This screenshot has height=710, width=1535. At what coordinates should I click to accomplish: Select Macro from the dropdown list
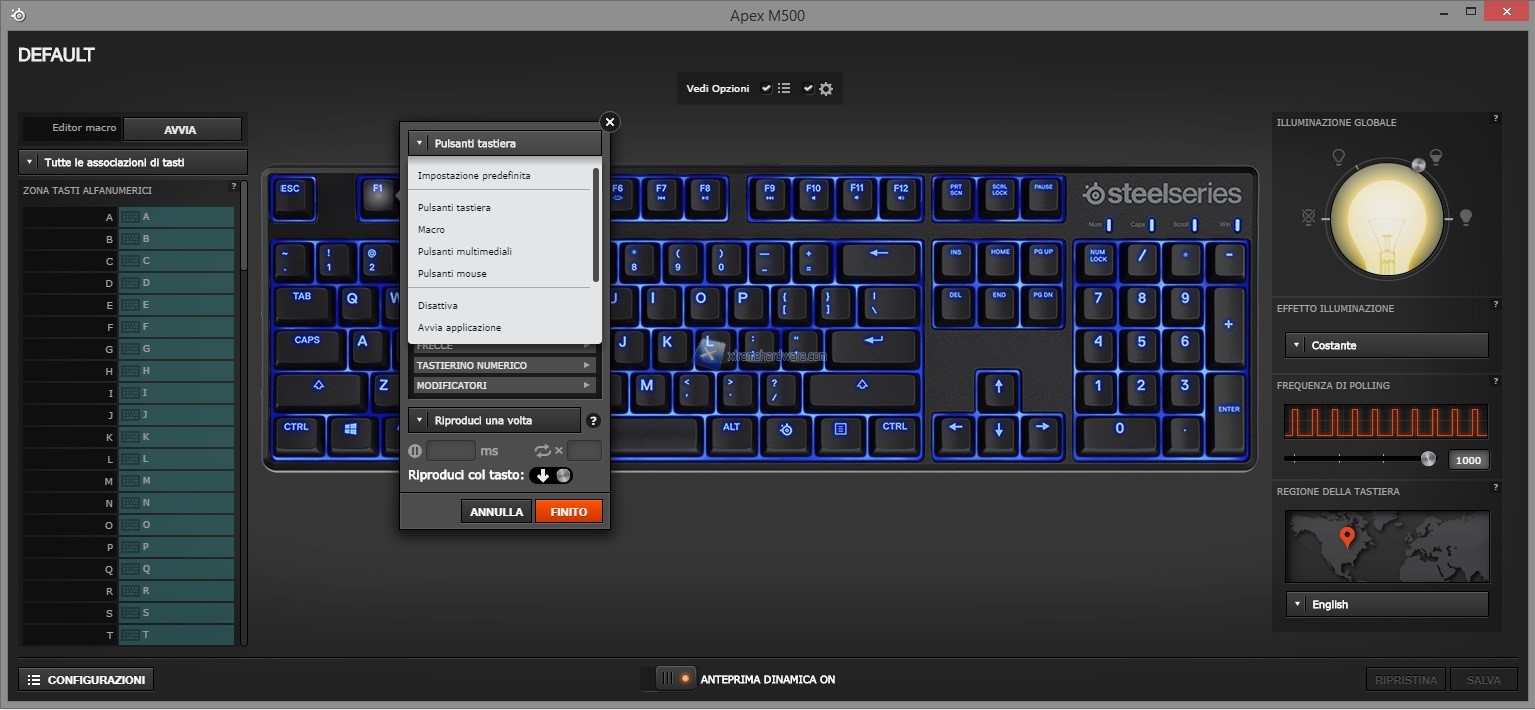click(x=432, y=230)
